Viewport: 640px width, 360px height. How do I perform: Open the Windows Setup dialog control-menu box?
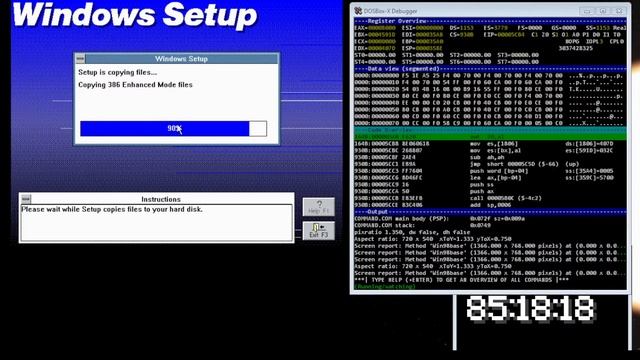click(x=80, y=59)
